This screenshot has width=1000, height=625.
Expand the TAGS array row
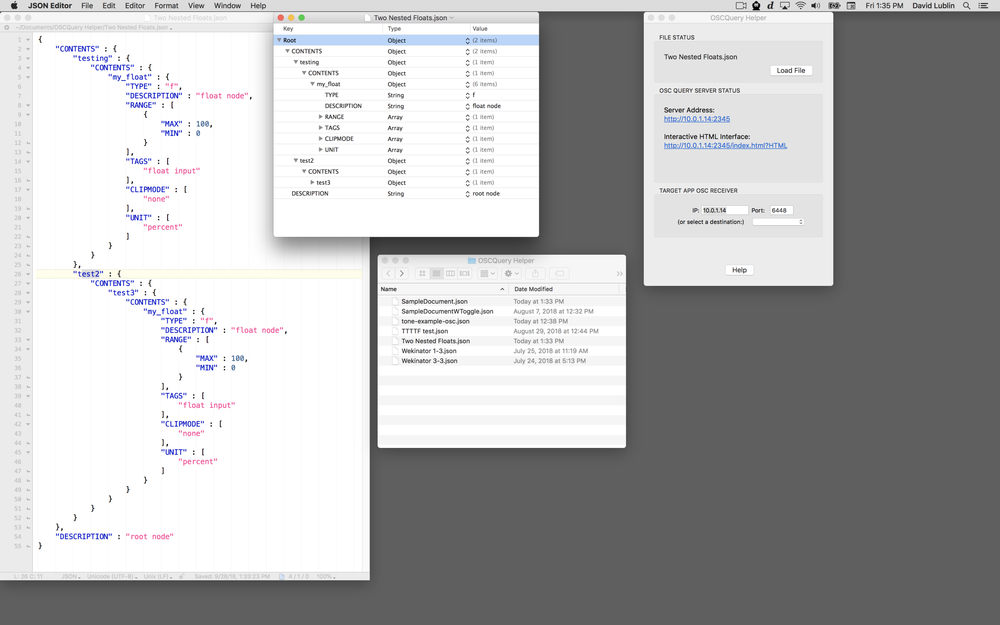tap(321, 128)
